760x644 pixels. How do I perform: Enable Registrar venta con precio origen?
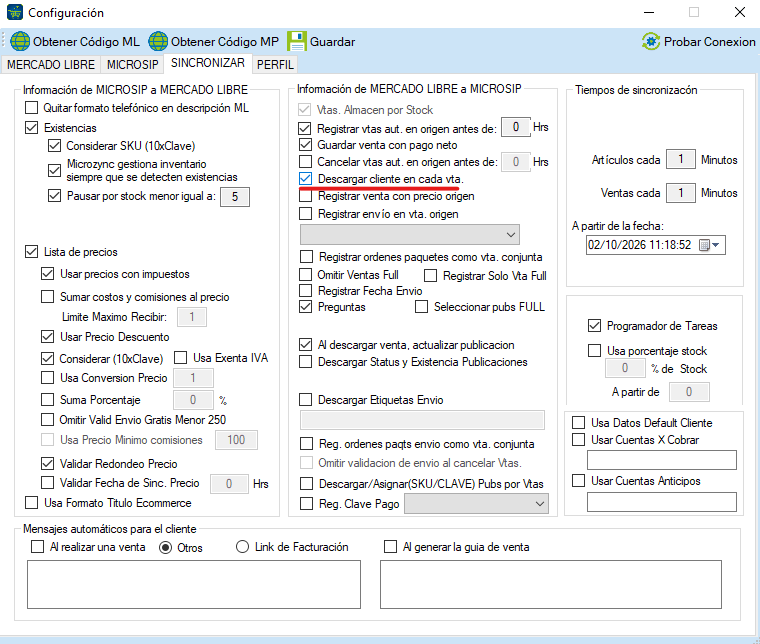pyautogui.click(x=305, y=196)
